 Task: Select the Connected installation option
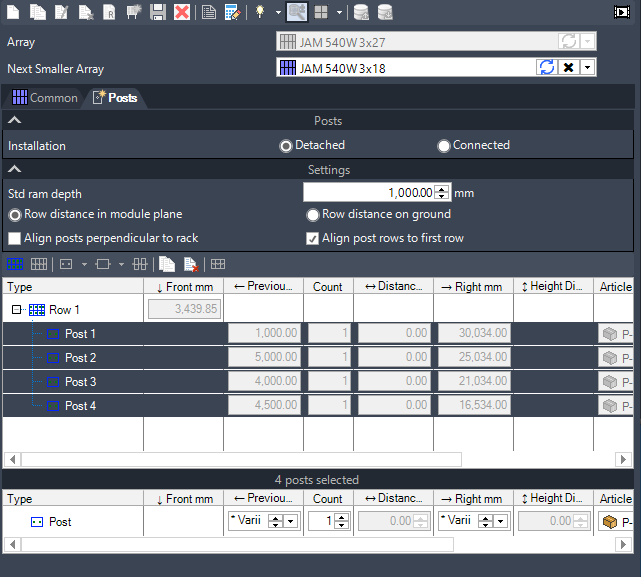point(473,145)
